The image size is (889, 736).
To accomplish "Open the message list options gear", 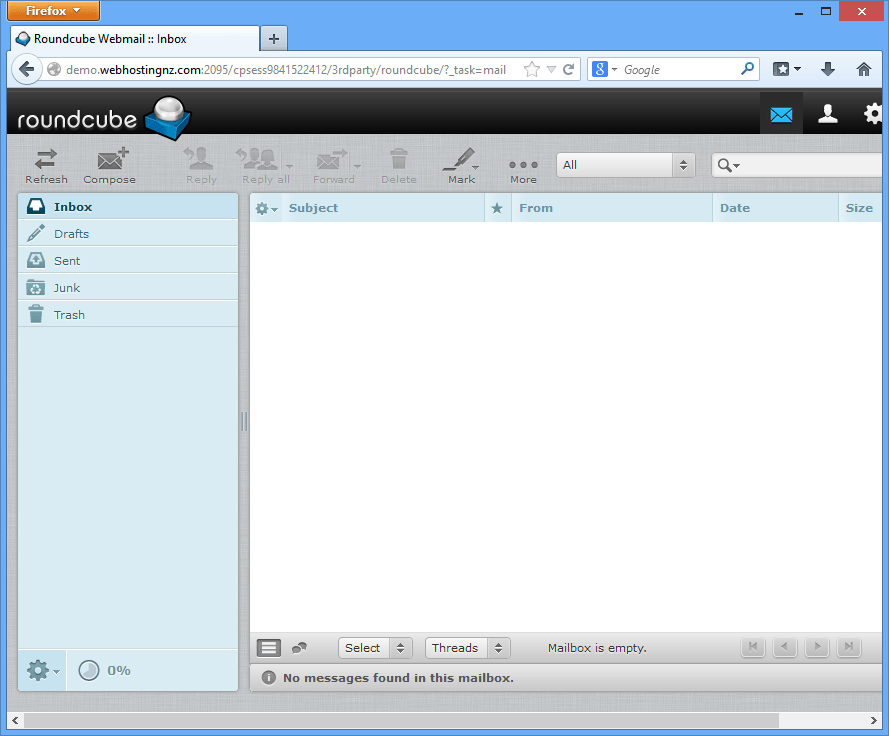I will (x=263, y=208).
